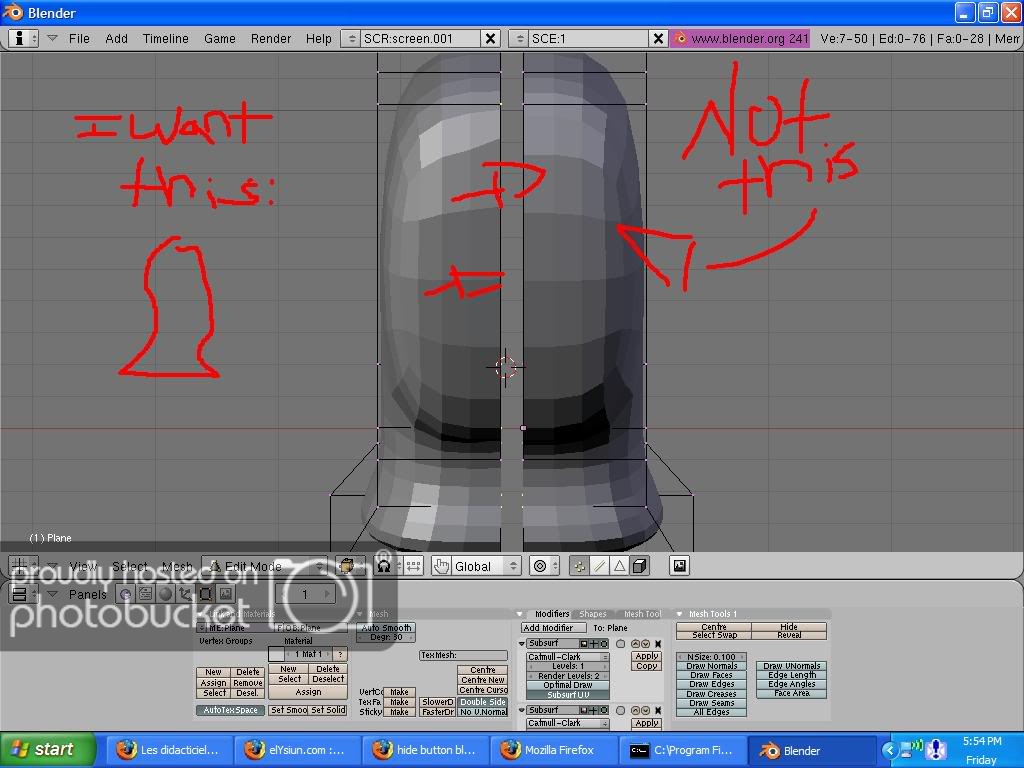Image resolution: width=1024 pixels, height=768 pixels.
Task: Open the File menu
Action: click(x=79, y=39)
